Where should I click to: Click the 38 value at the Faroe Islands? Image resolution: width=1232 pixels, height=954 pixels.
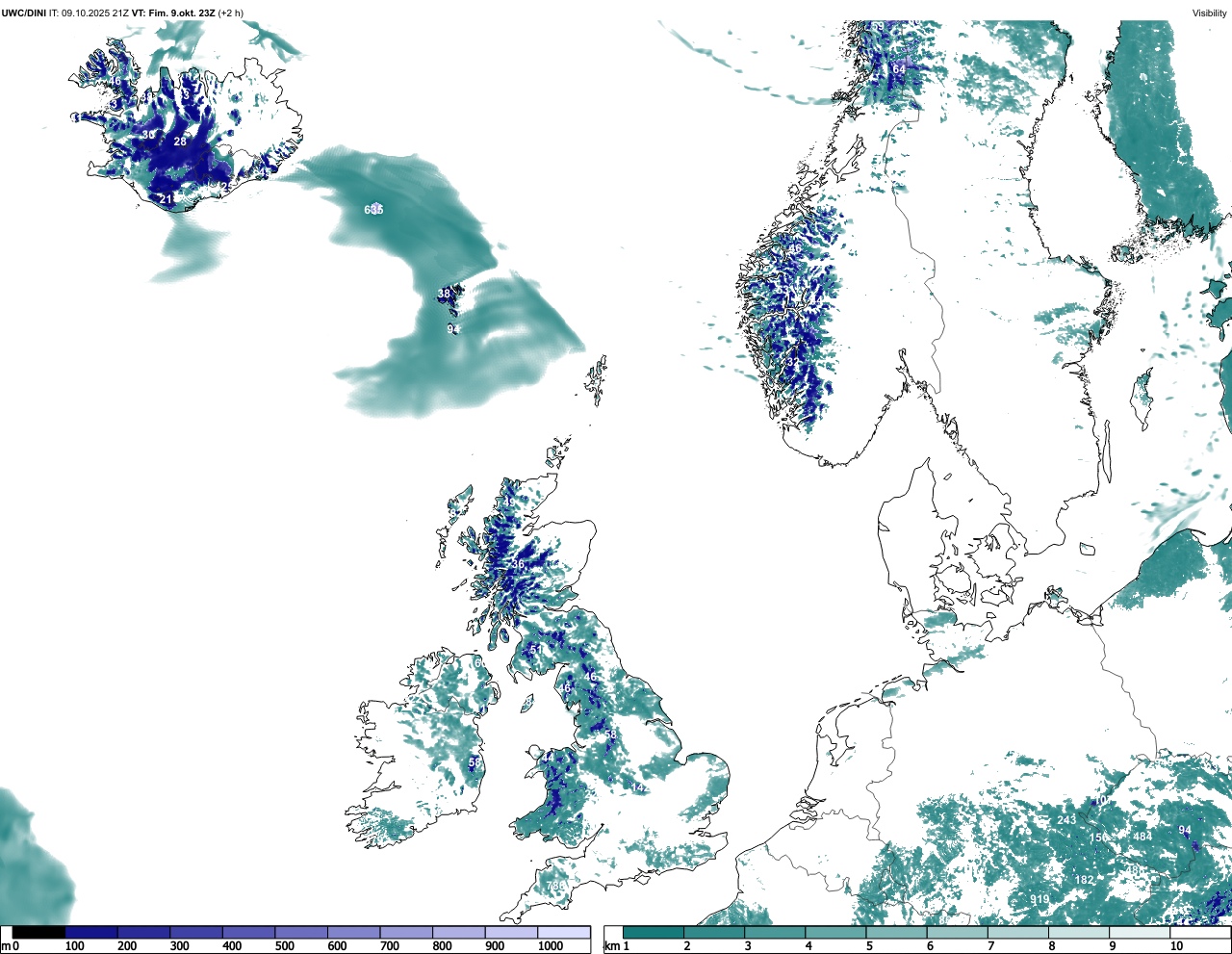coord(444,294)
